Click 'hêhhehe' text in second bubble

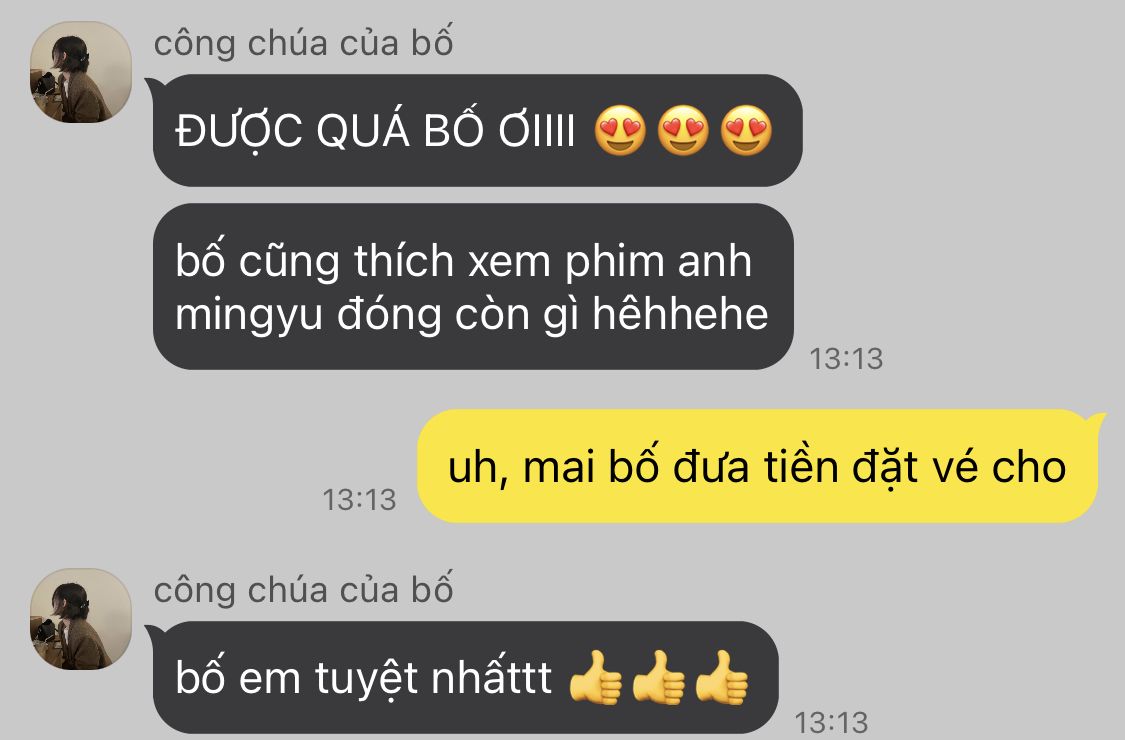click(681, 314)
